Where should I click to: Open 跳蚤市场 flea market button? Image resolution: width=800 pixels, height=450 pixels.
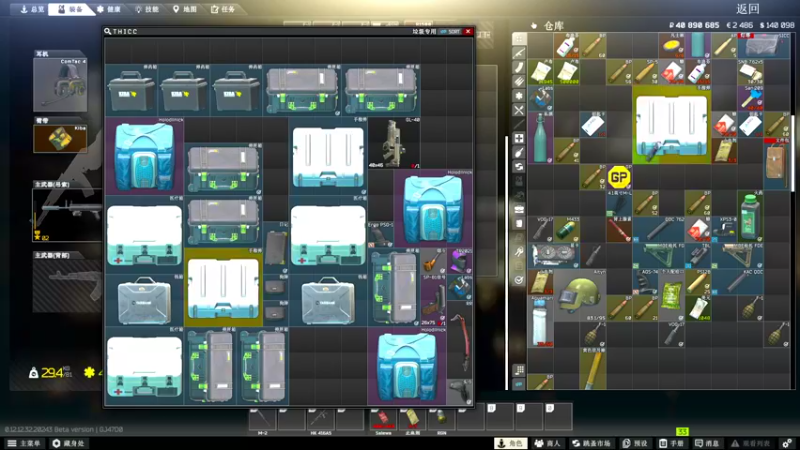point(591,443)
